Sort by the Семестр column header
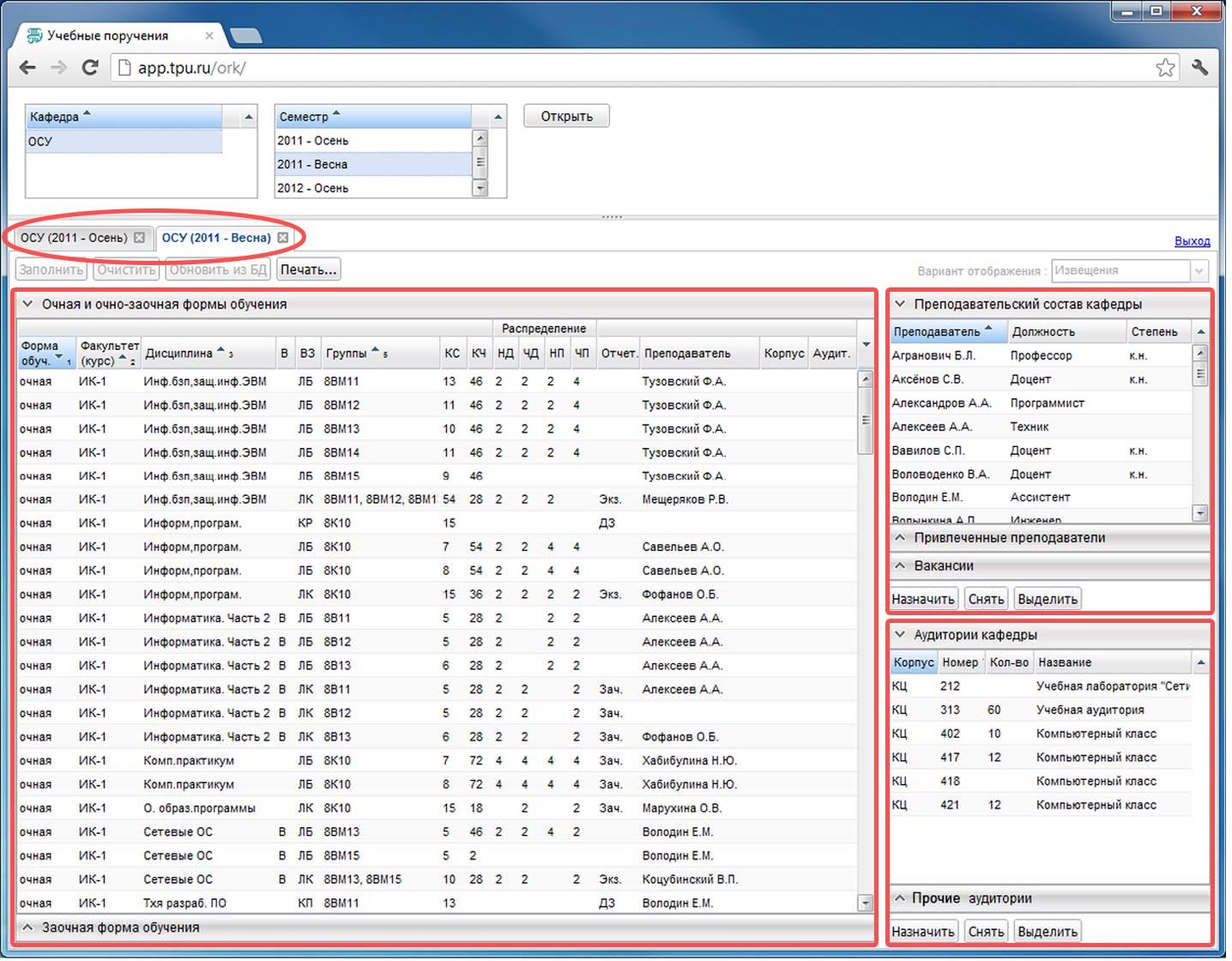Image resolution: width=1232 pixels, height=961 pixels. click(373, 116)
